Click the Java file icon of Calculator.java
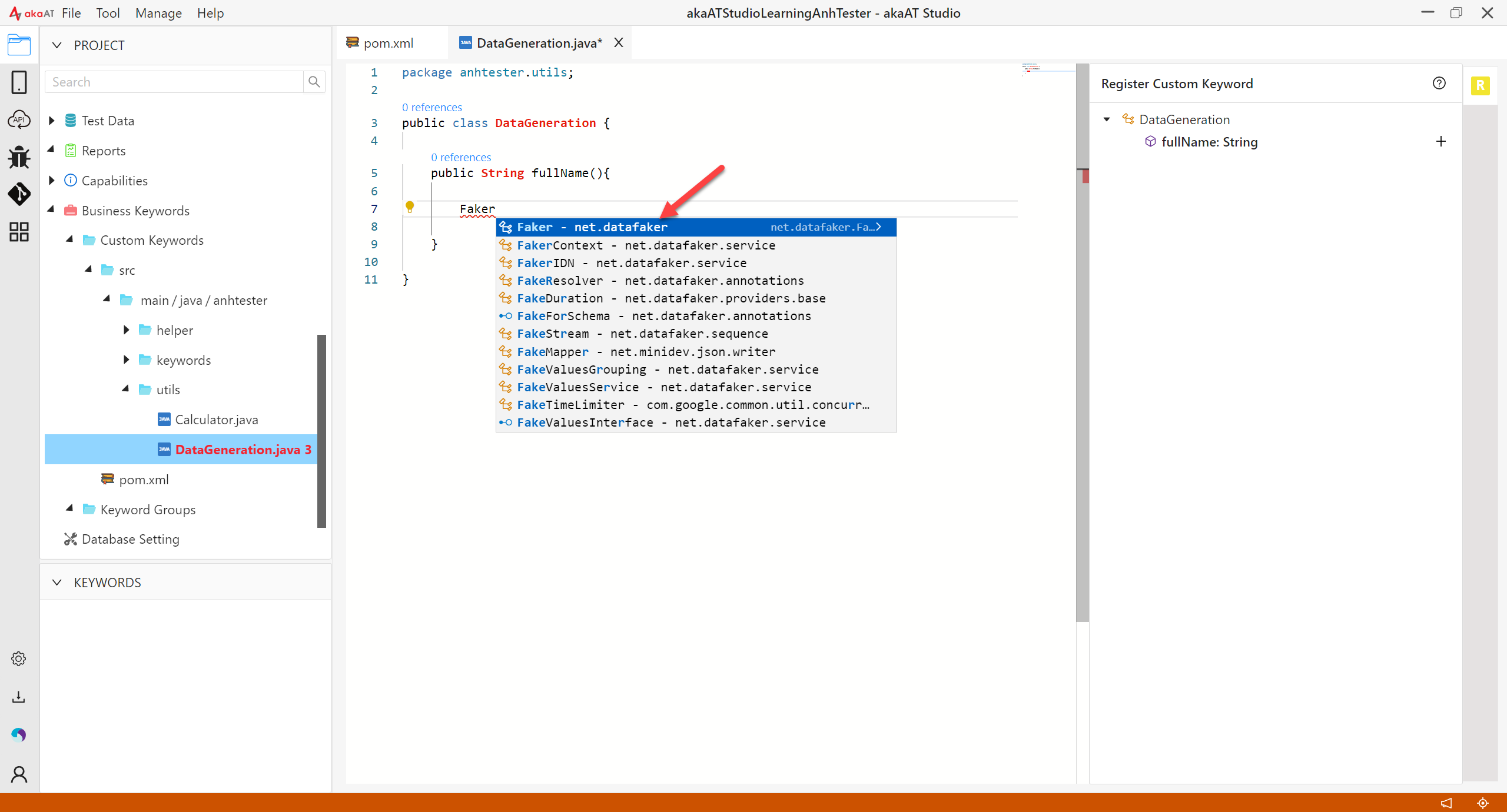 coord(164,420)
